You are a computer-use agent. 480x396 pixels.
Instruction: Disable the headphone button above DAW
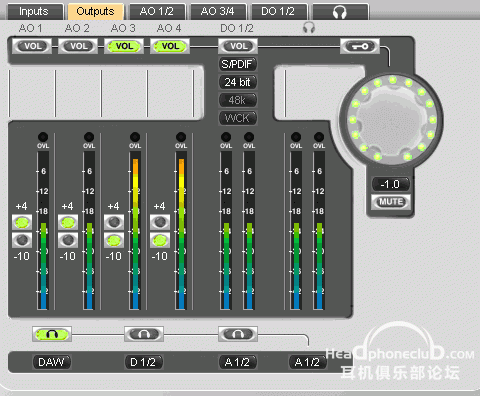tap(52, 334)
